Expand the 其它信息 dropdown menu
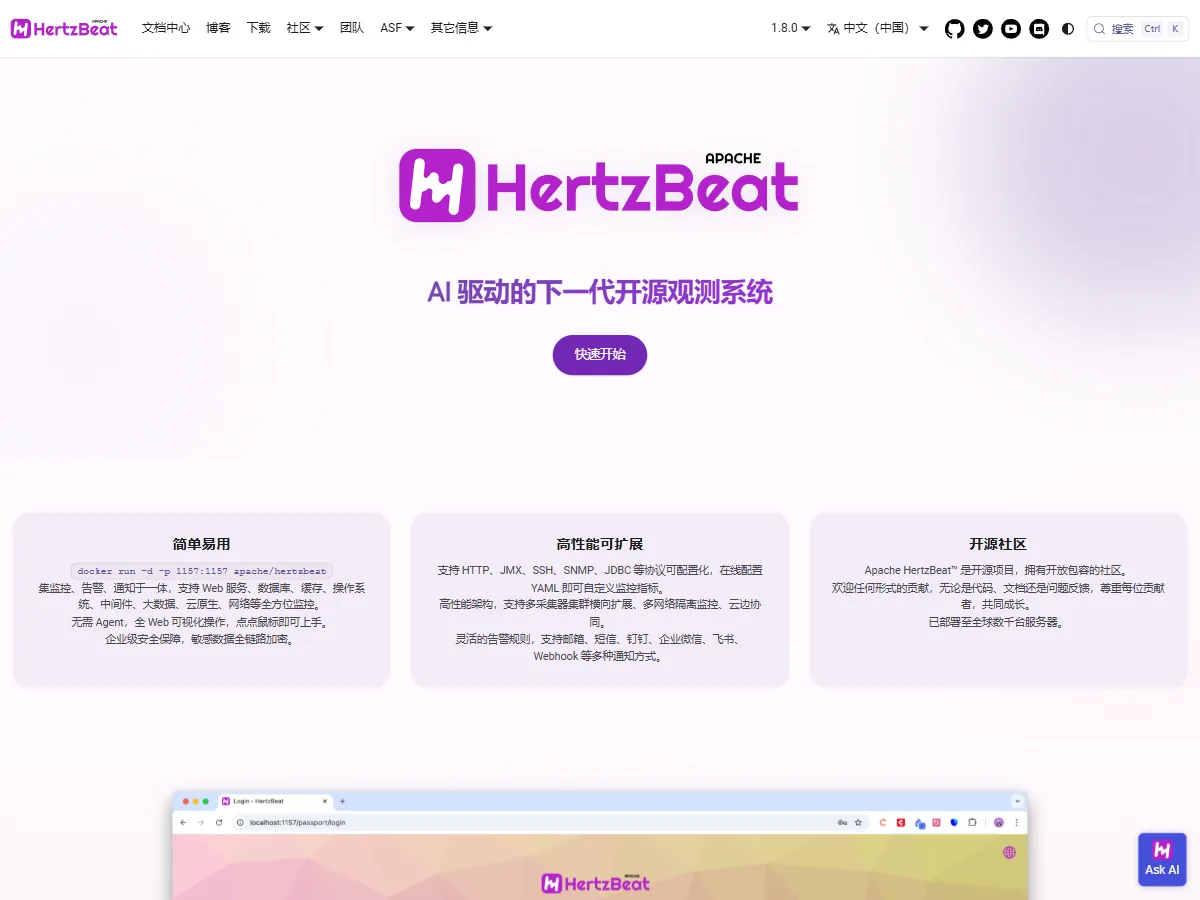 [x=461, y=28]
